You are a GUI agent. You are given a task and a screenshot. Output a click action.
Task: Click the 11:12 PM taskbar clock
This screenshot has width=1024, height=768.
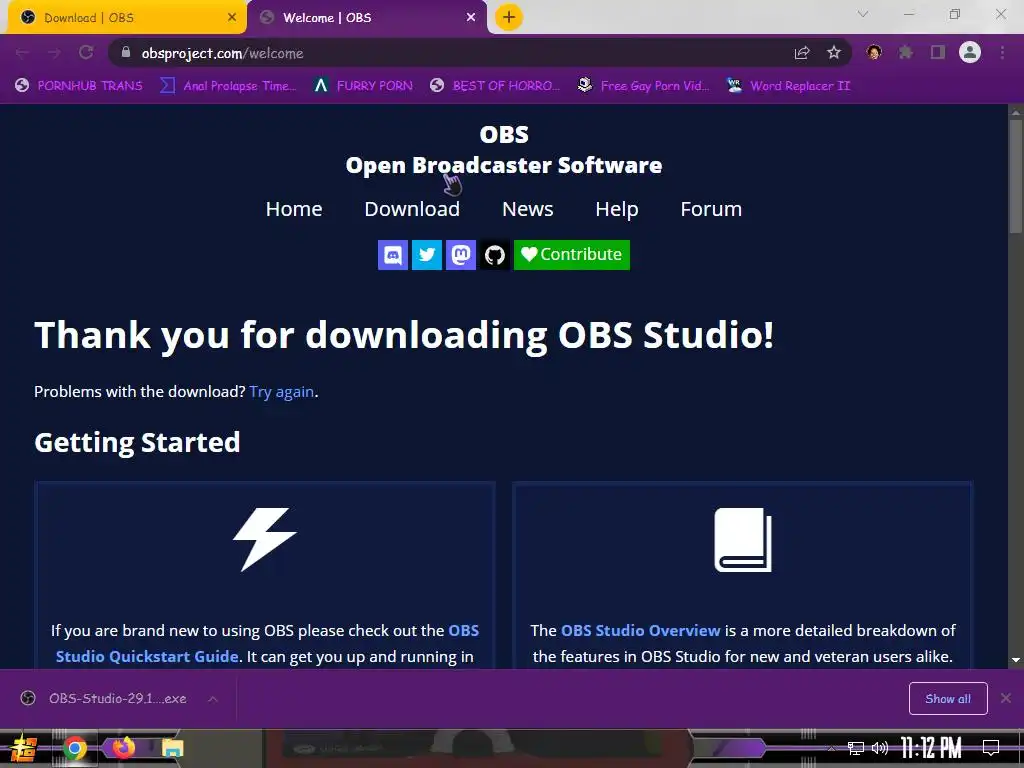(931, 748)
